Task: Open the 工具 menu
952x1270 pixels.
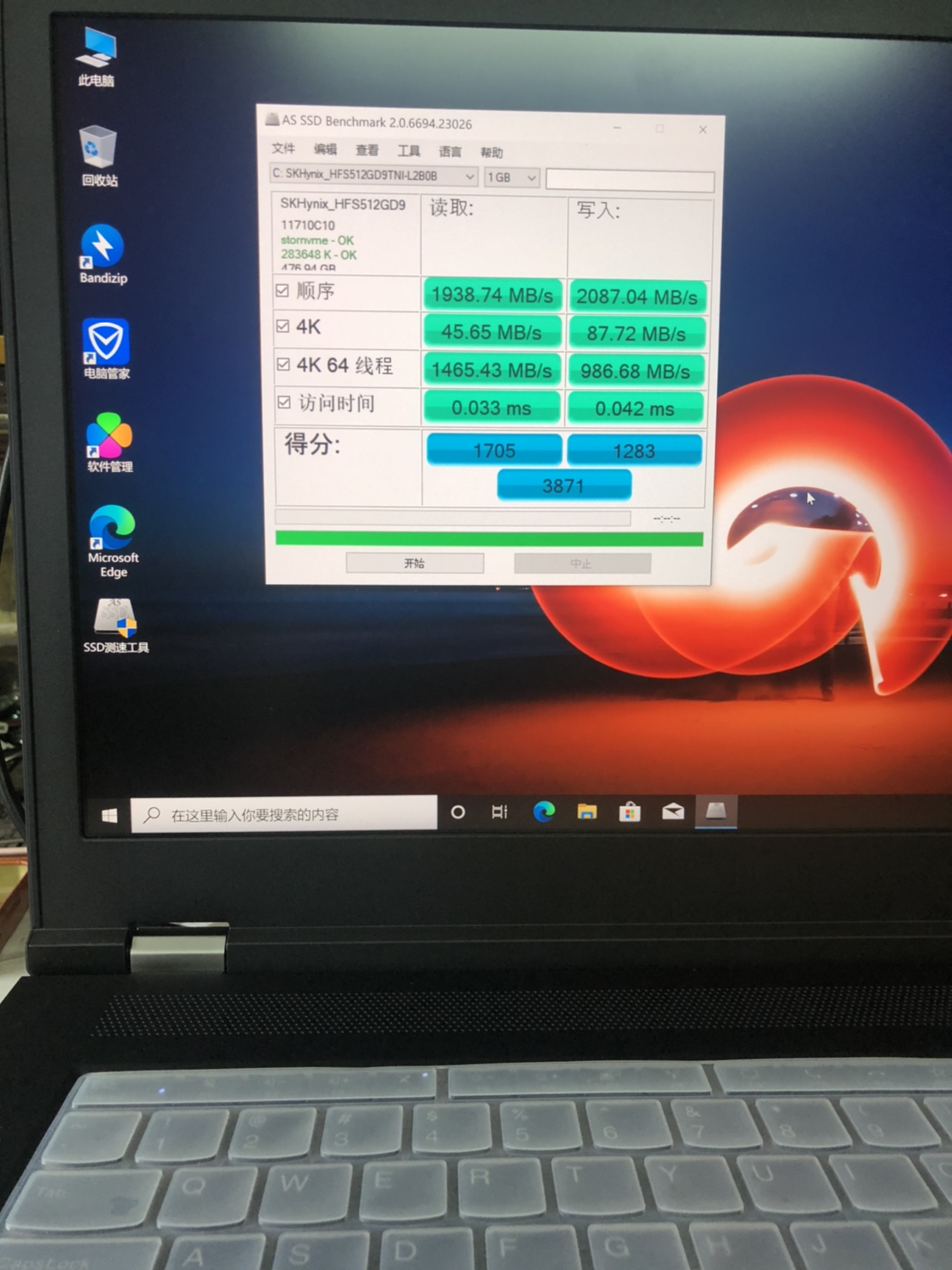Action: 409,151
